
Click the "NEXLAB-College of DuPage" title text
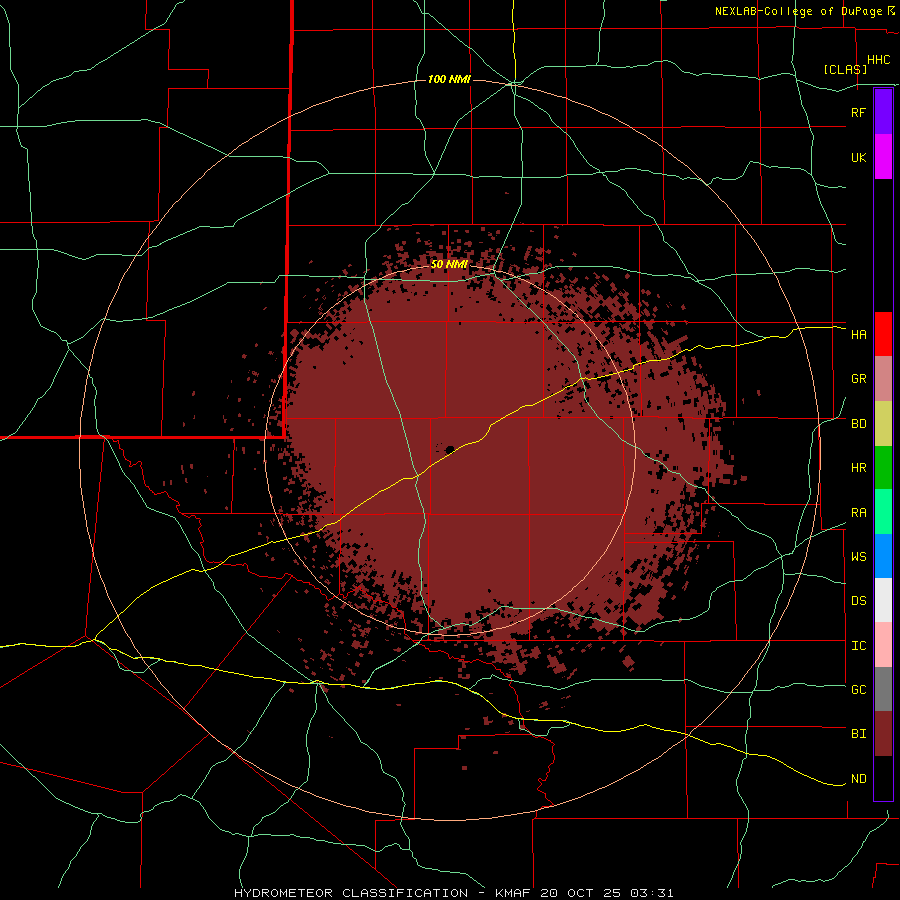pyautogui.click(x=798, y=11)
